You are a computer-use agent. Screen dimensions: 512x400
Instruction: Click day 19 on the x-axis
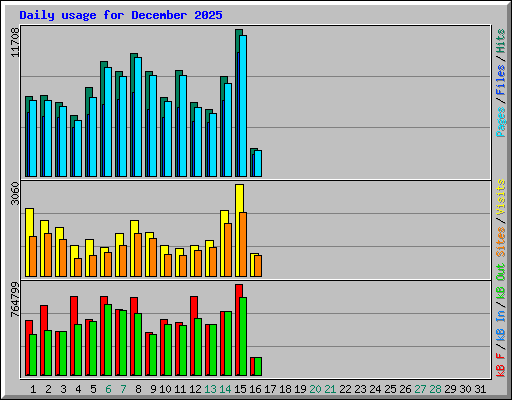tap(300, 389)
